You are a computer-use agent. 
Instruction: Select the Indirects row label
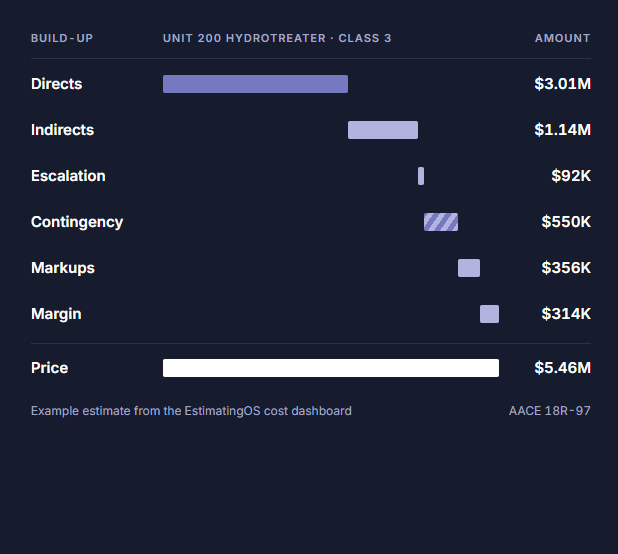(63, 130)
